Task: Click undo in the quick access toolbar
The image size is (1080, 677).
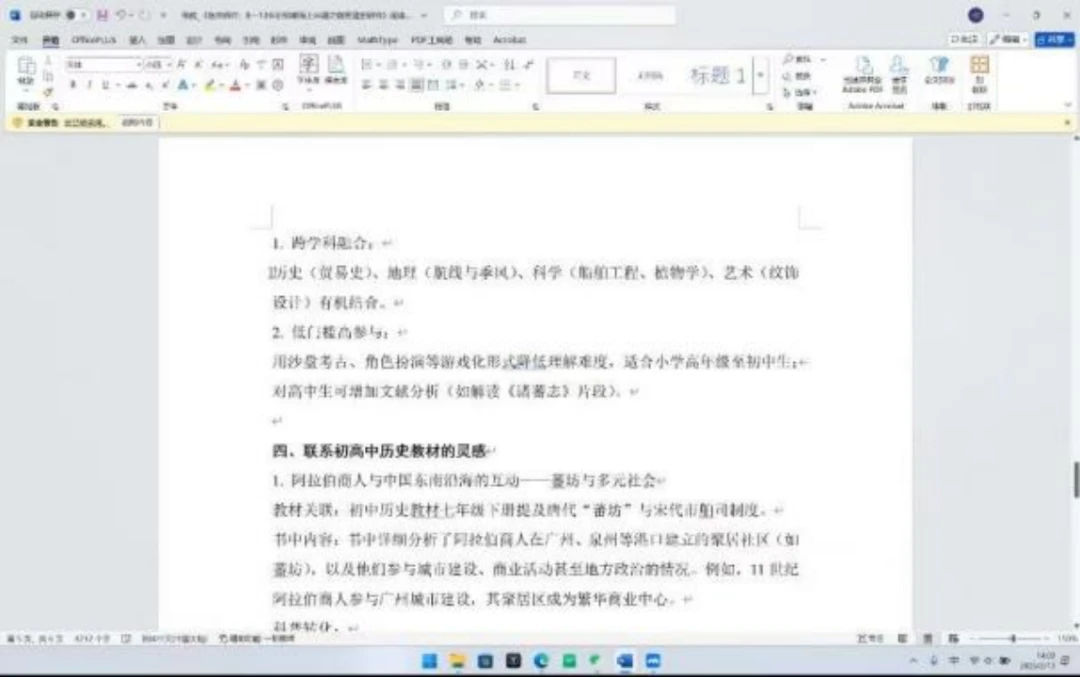Action: pyautogui.click(x=122, y=16)
